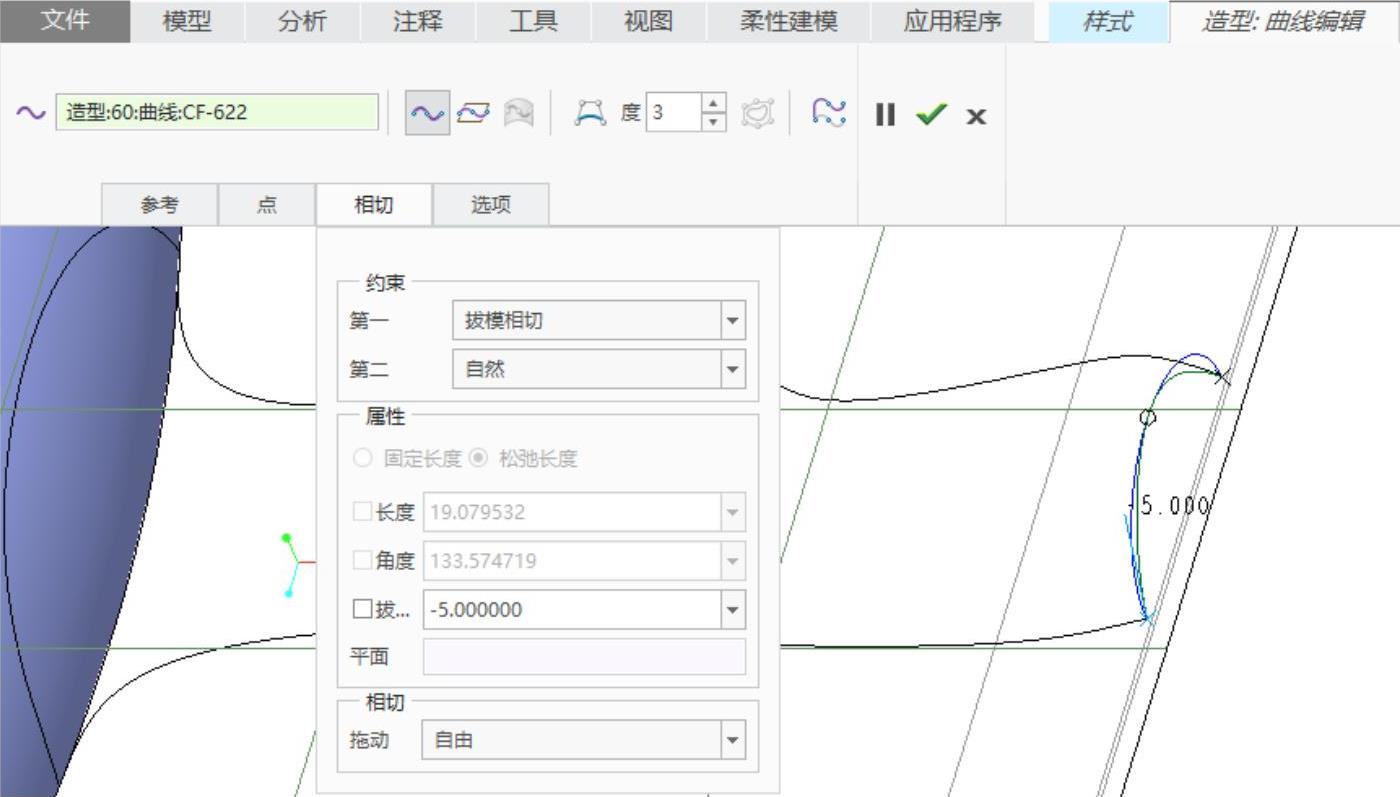Screen dimensions: 1400x797
Task: Cancel the curve edit with X
Action: pos(976,116)
